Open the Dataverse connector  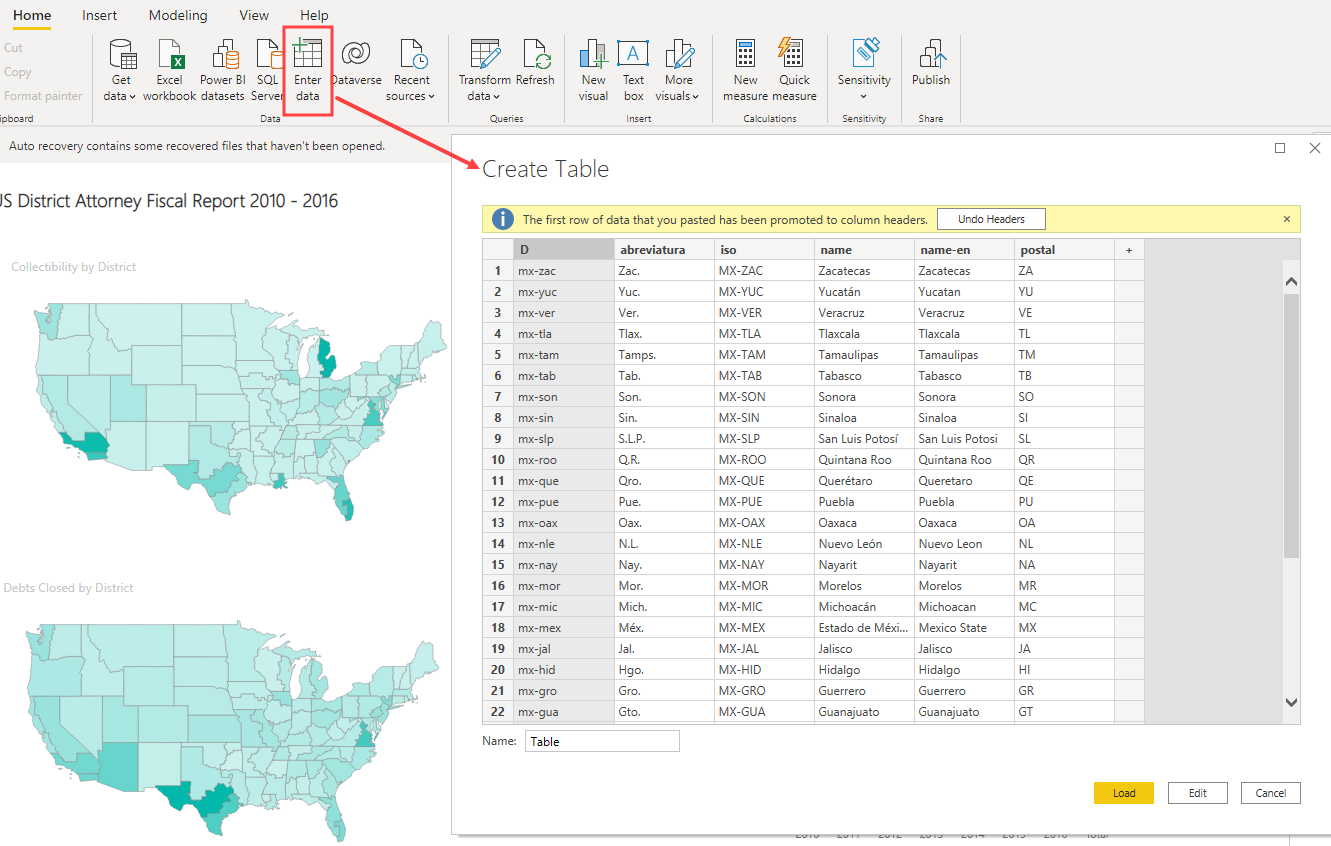(355, 62)
